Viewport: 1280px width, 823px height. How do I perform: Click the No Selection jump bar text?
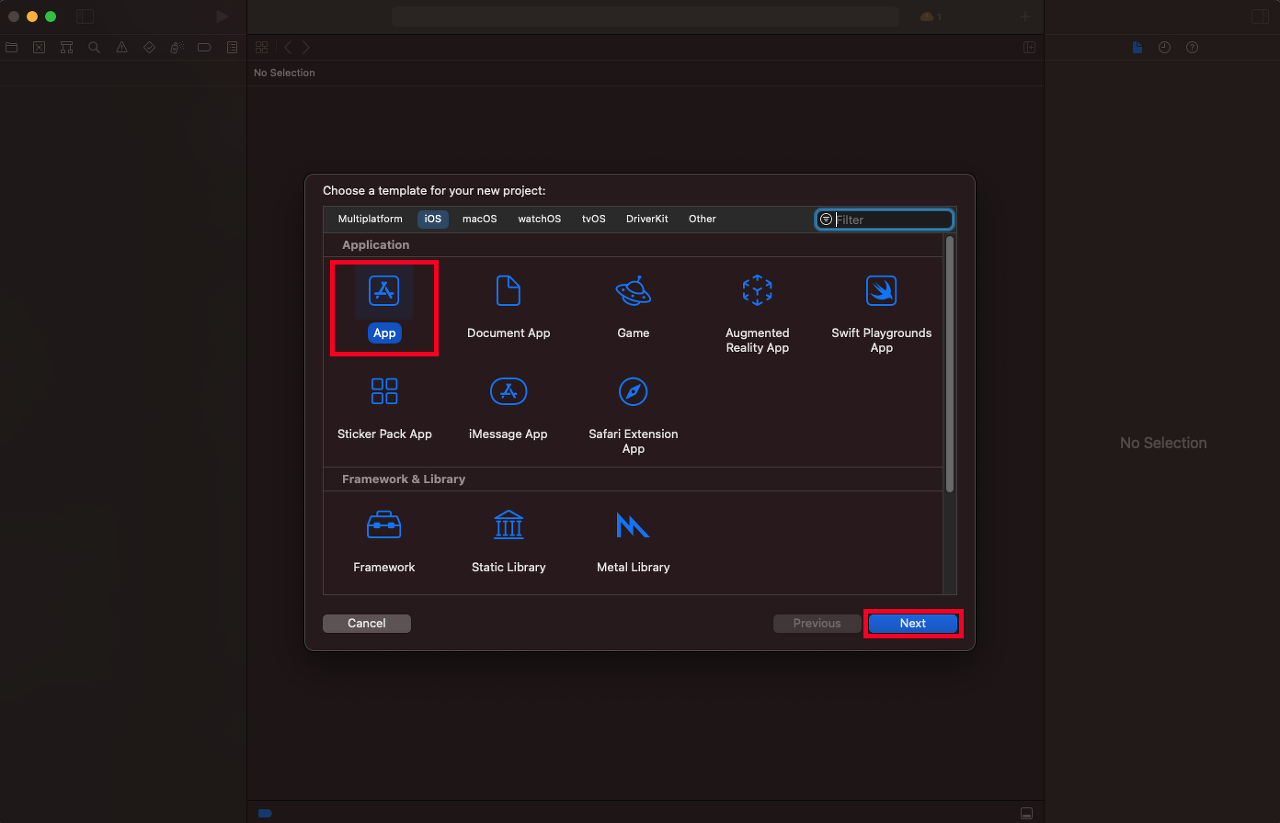[284, 73]
